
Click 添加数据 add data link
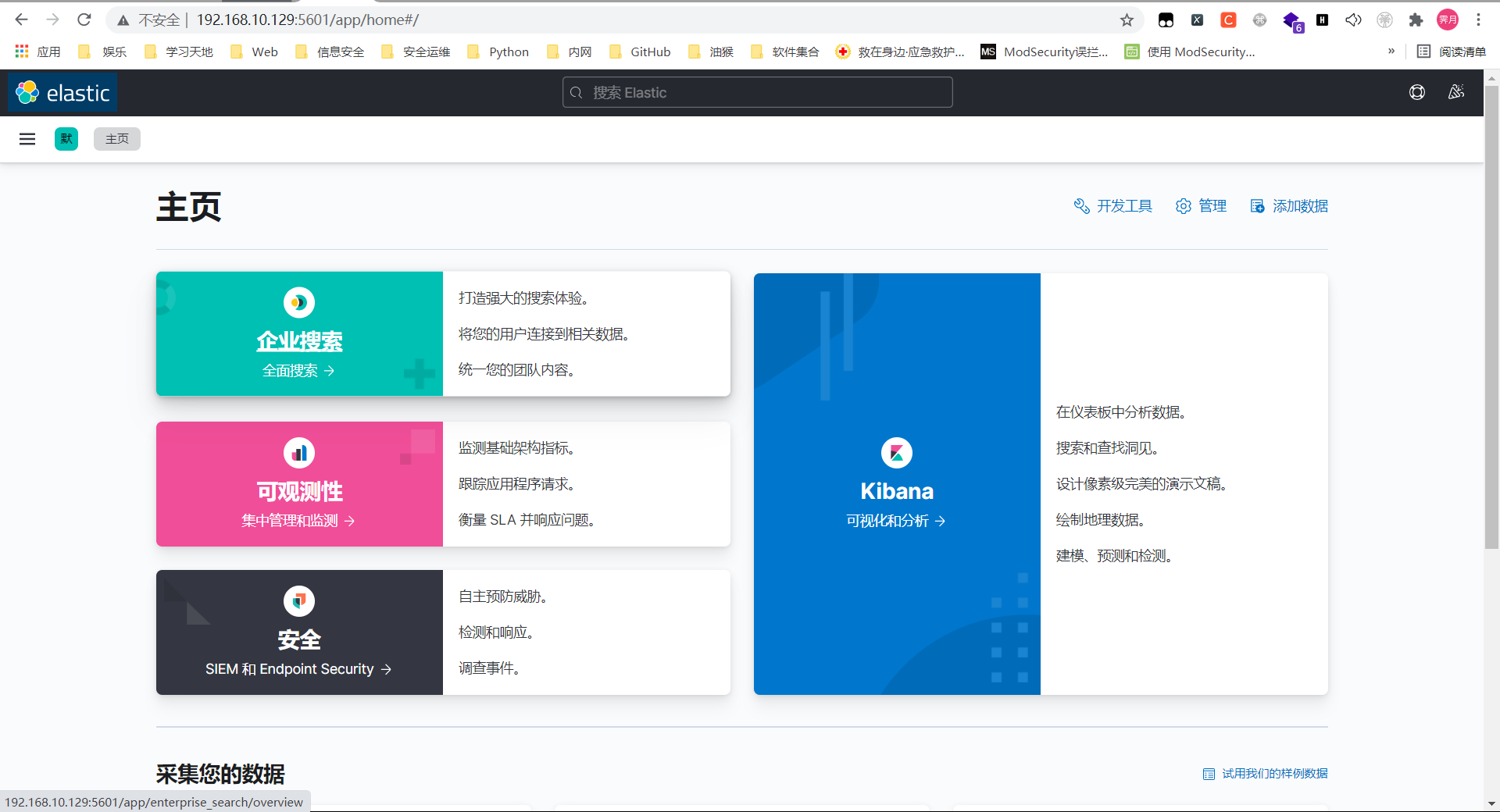[x=1289, y=206]
